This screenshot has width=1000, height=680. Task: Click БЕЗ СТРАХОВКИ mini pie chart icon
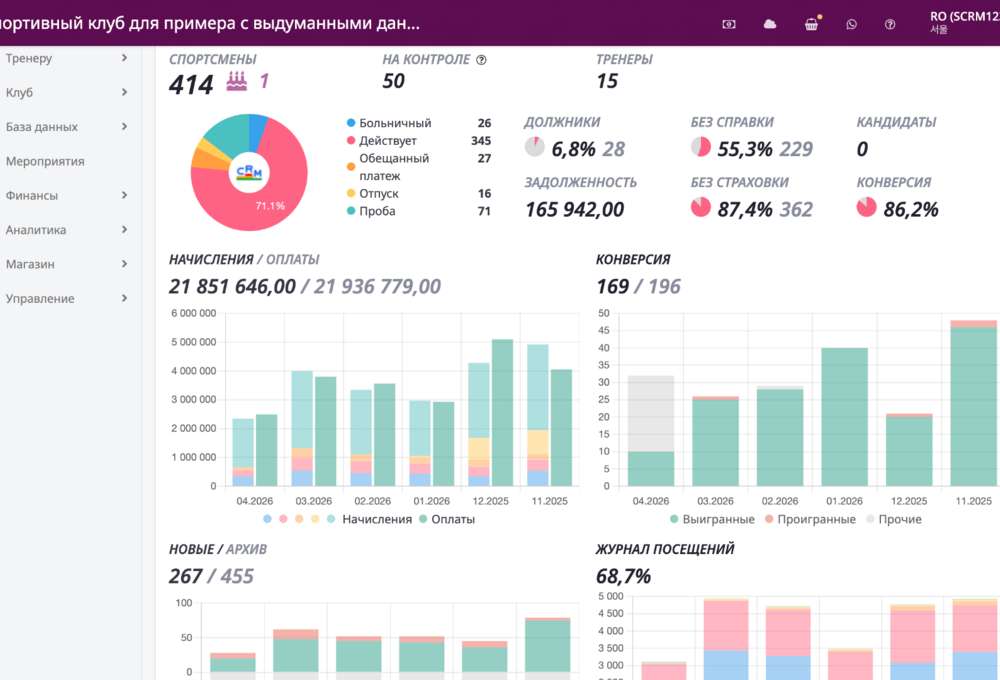[701, 207]
